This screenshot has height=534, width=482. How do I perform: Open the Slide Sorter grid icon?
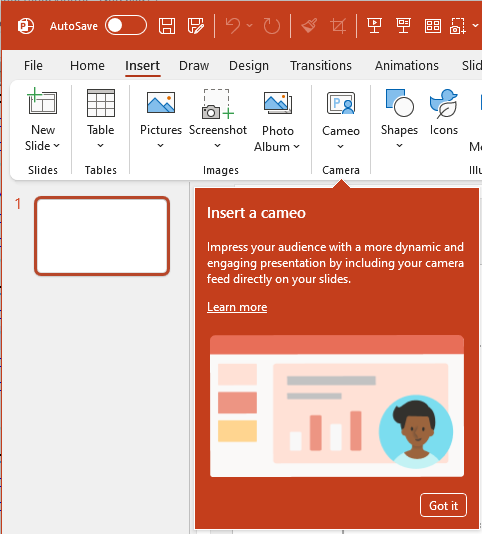coord(433,26)
